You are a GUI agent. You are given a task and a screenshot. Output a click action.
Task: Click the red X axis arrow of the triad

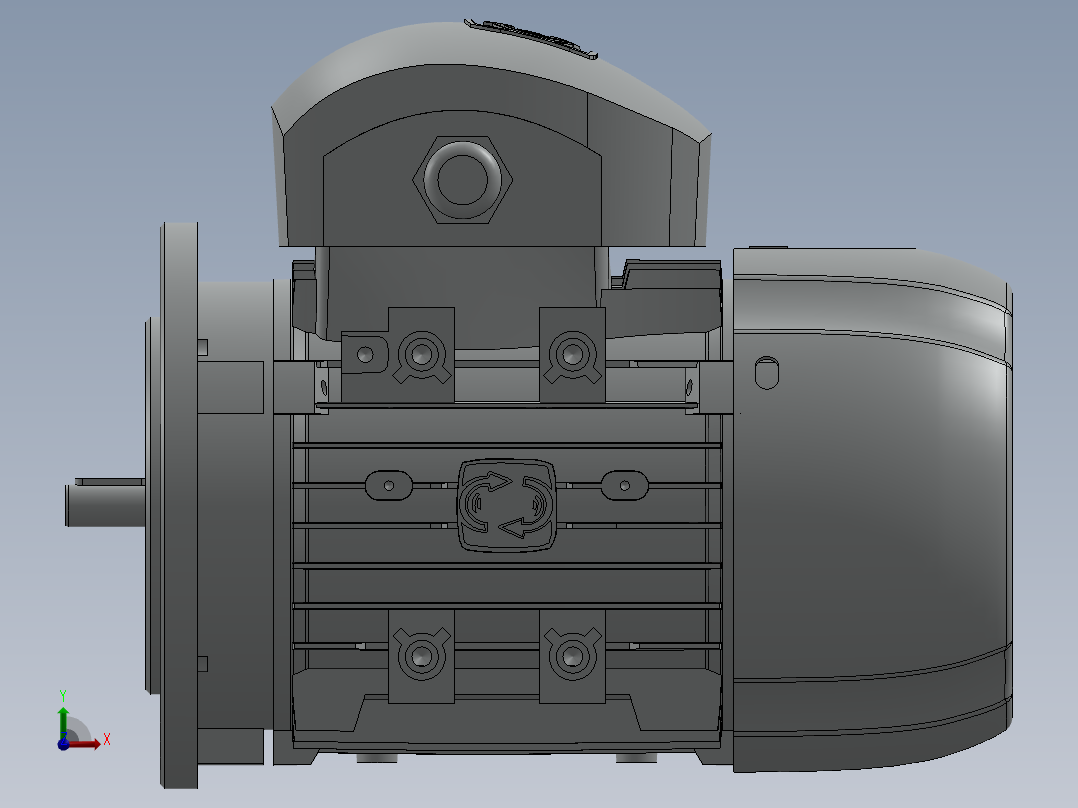86,743
